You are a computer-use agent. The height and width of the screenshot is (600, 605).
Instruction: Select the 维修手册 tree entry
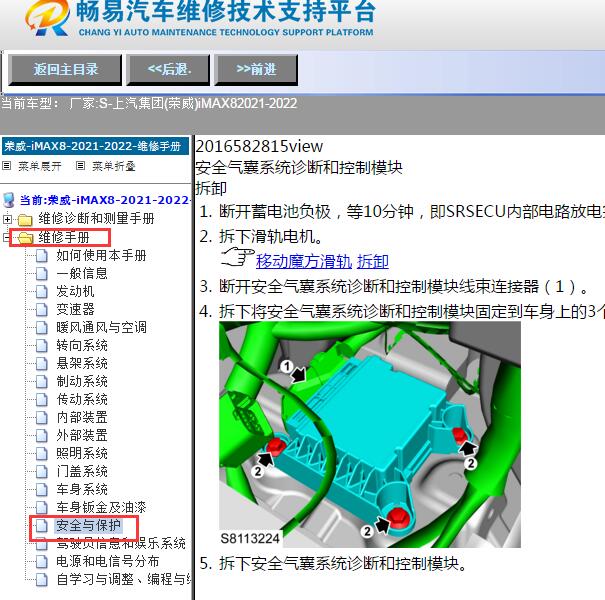pos(64,237)
